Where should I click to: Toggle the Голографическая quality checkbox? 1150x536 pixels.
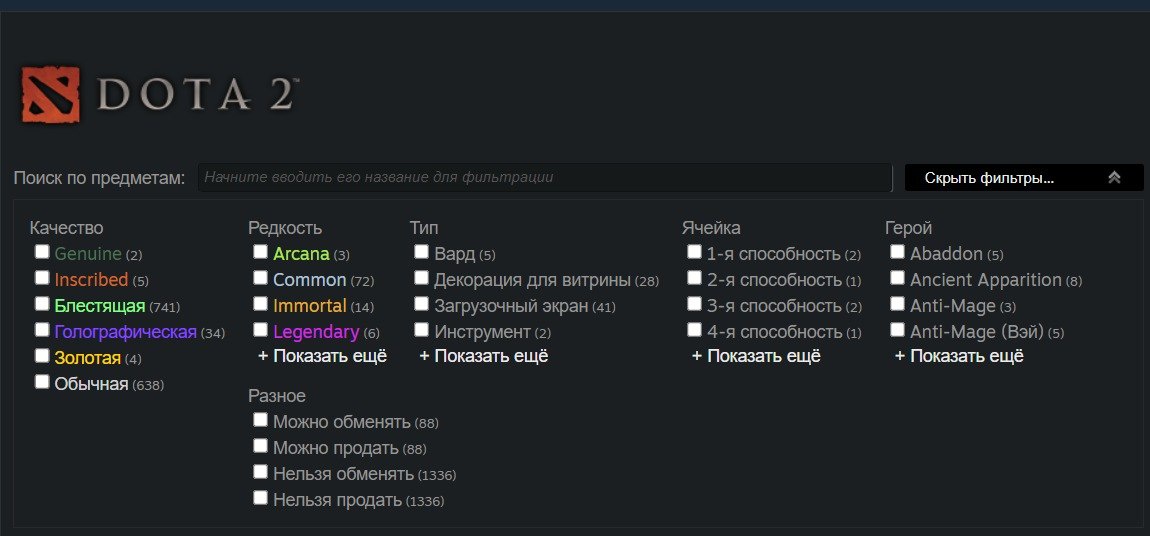(42, 330)
